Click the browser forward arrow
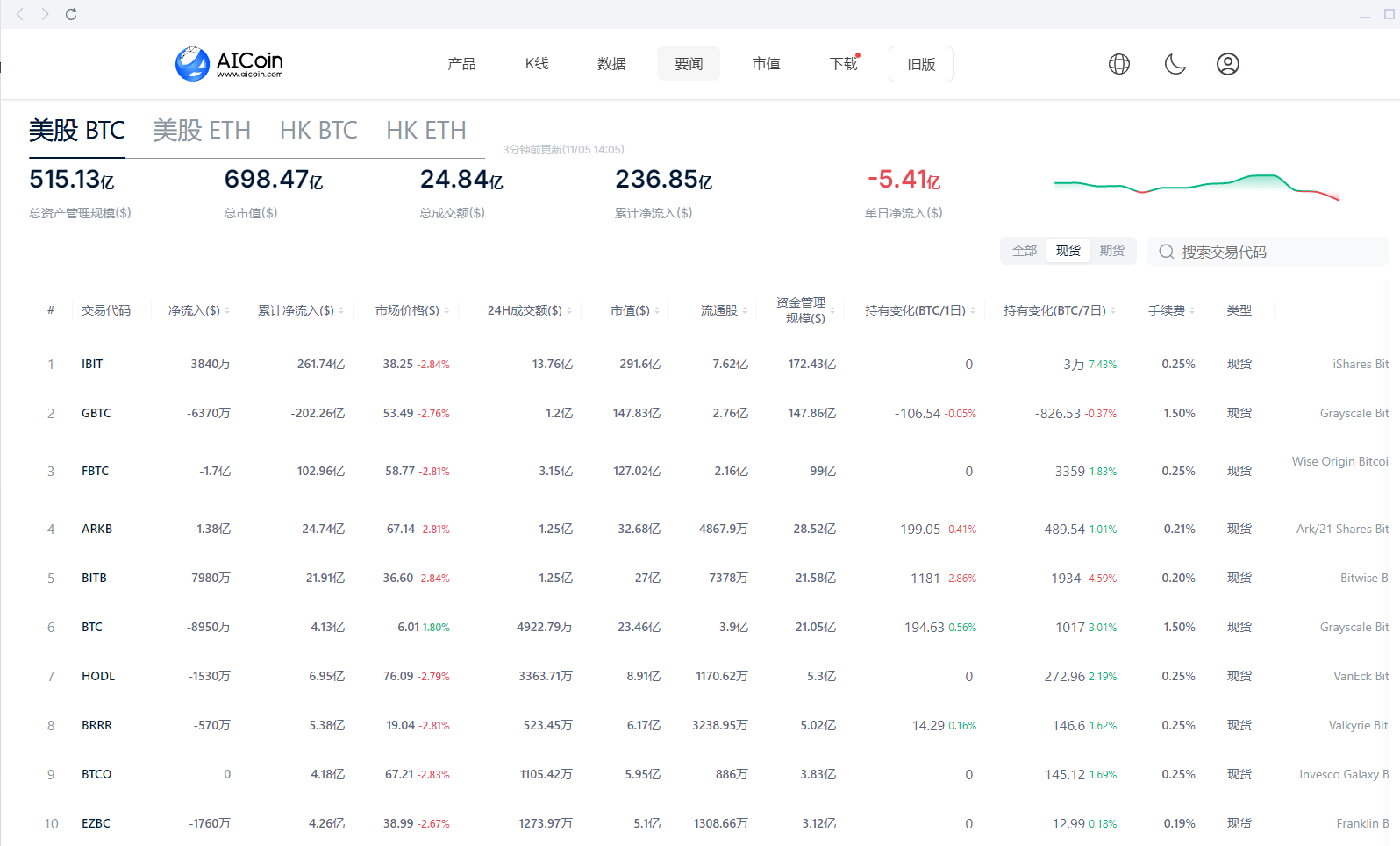 pyautogui.click(x=45, y=14)
